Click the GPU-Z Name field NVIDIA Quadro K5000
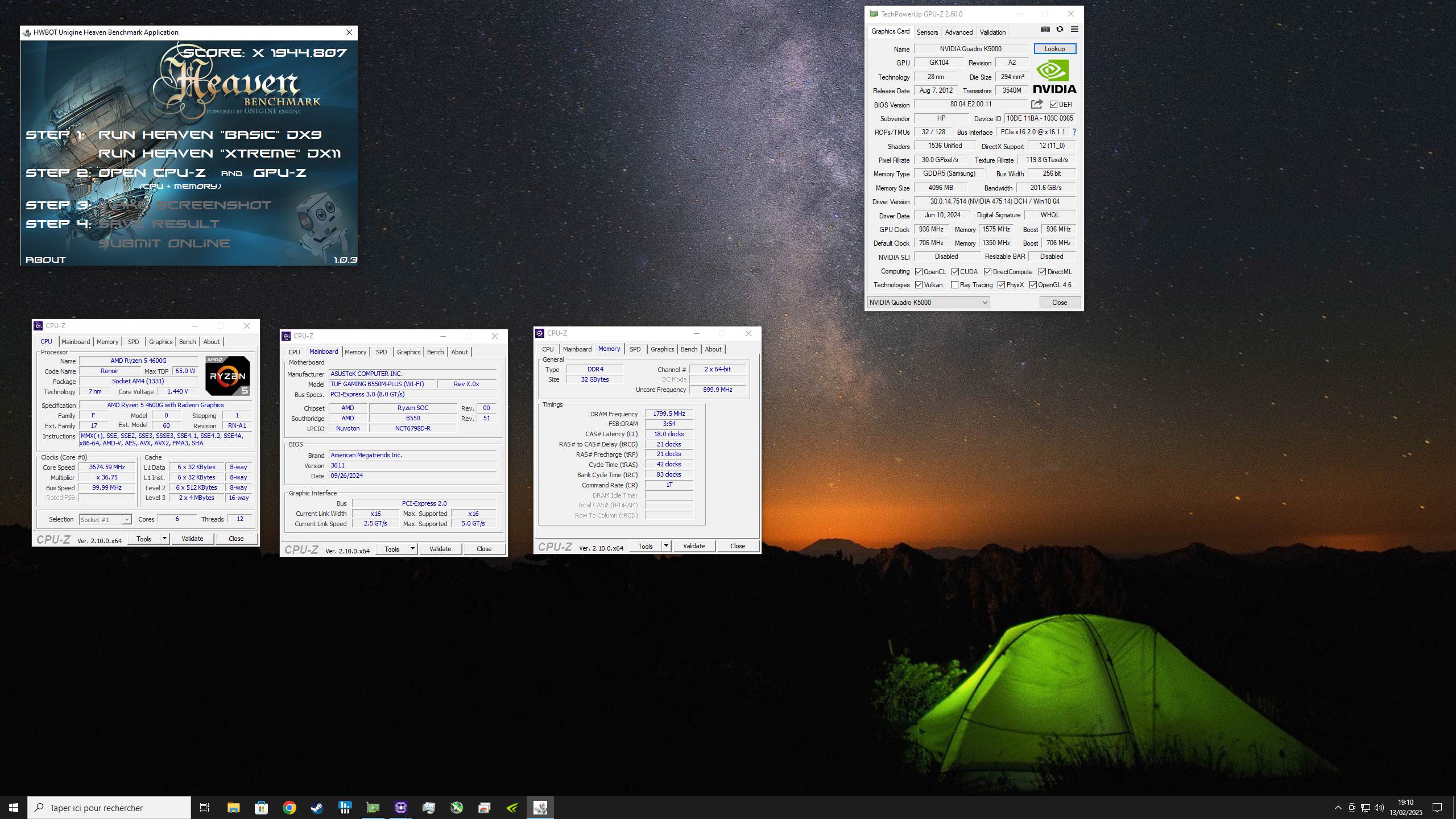Screen dimensions: 1456x819 click(x=970, y=48)
